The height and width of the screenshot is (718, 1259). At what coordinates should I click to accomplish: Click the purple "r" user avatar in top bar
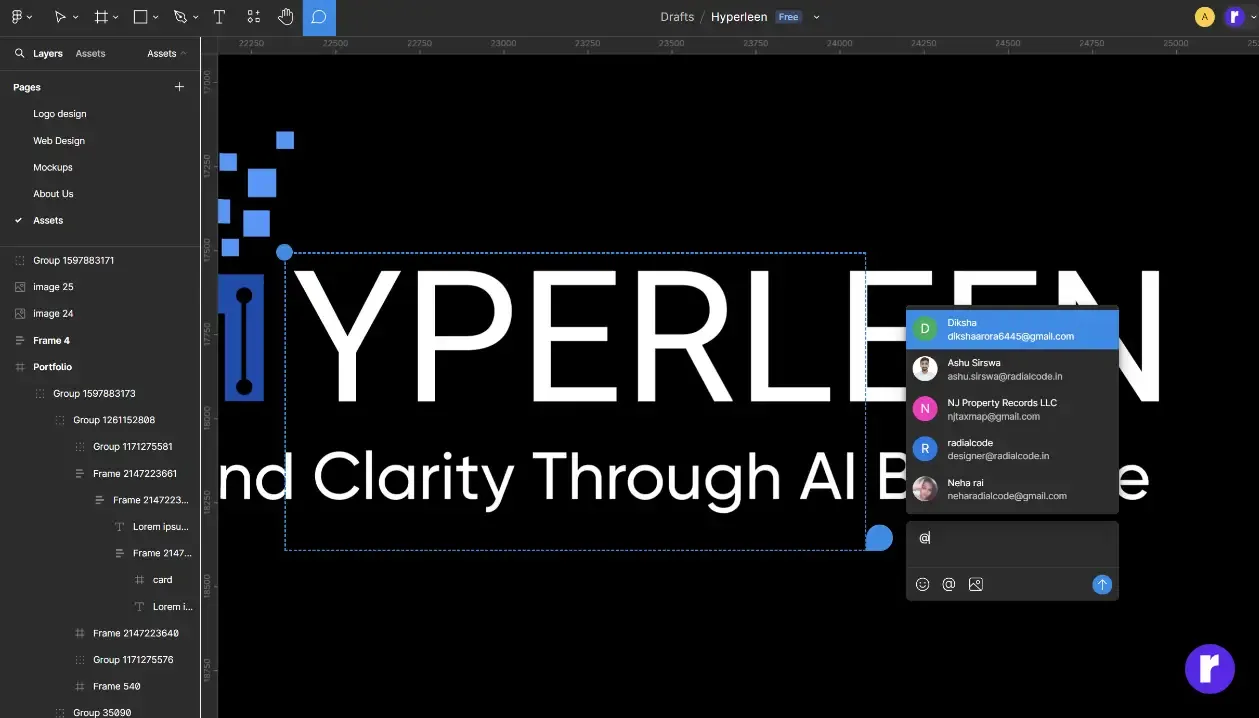click(1234, 17)
